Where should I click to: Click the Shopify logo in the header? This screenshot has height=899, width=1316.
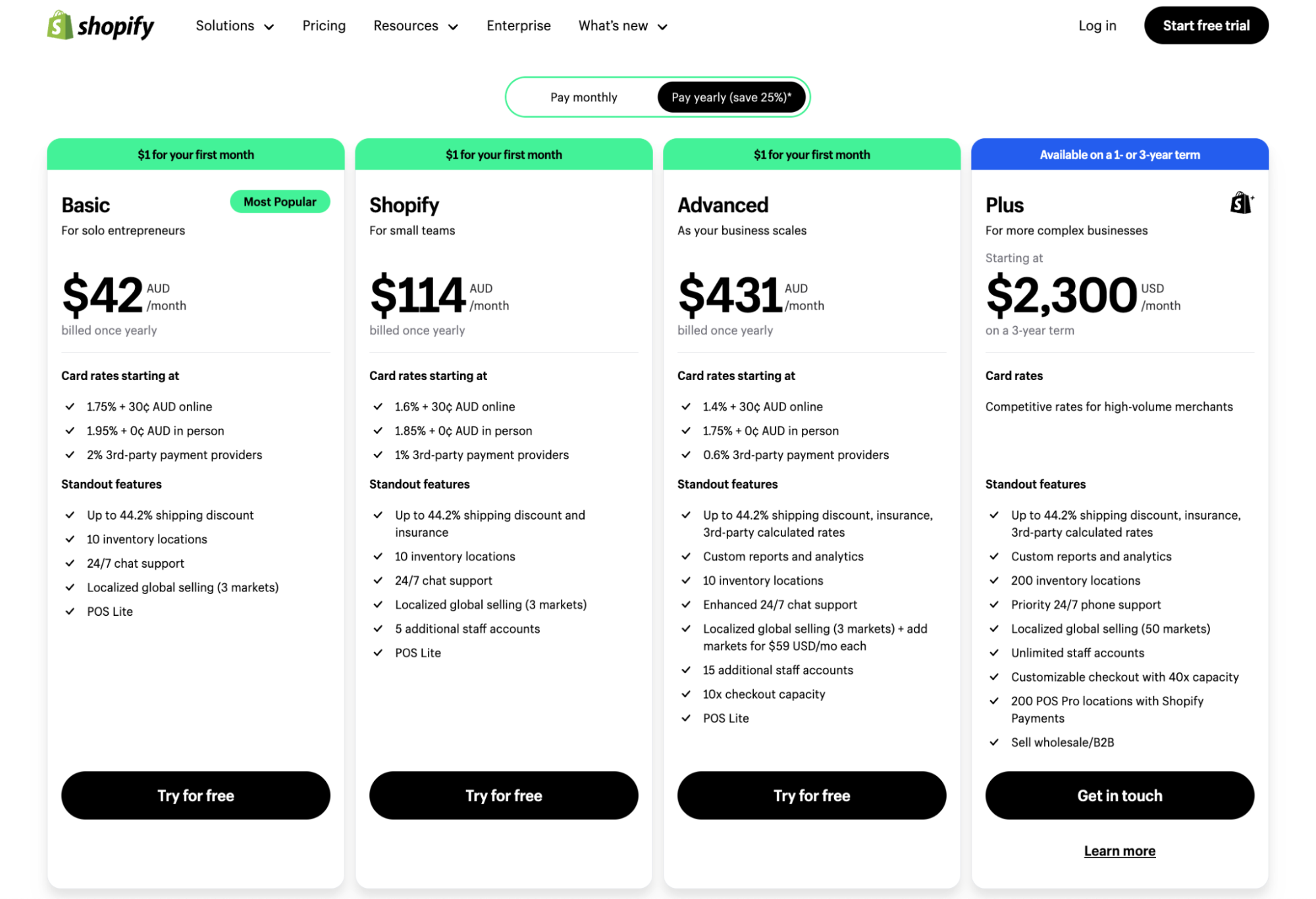click(101, 26)
